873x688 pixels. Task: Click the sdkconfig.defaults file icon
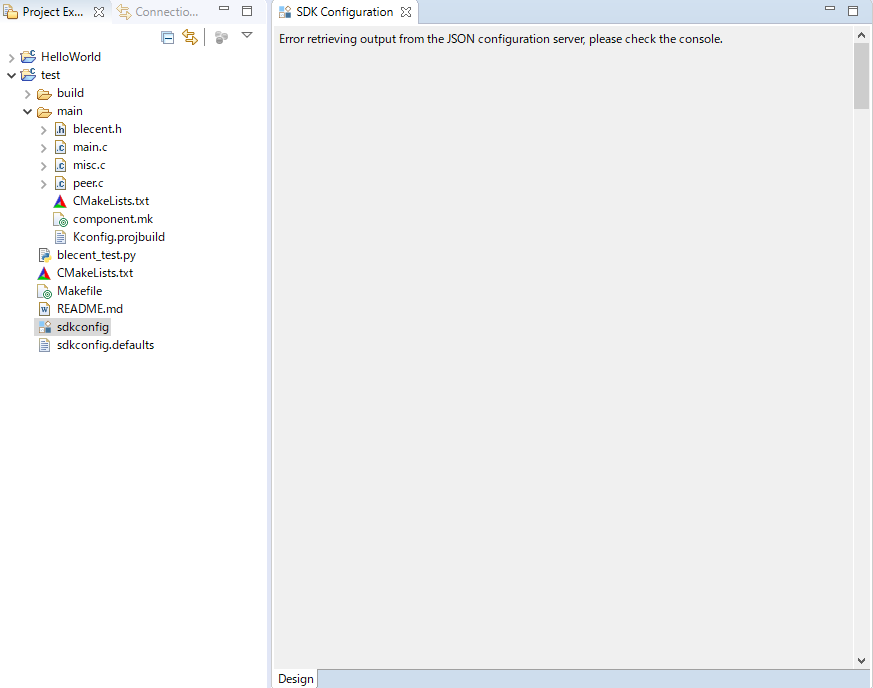(x=44, y=345)
